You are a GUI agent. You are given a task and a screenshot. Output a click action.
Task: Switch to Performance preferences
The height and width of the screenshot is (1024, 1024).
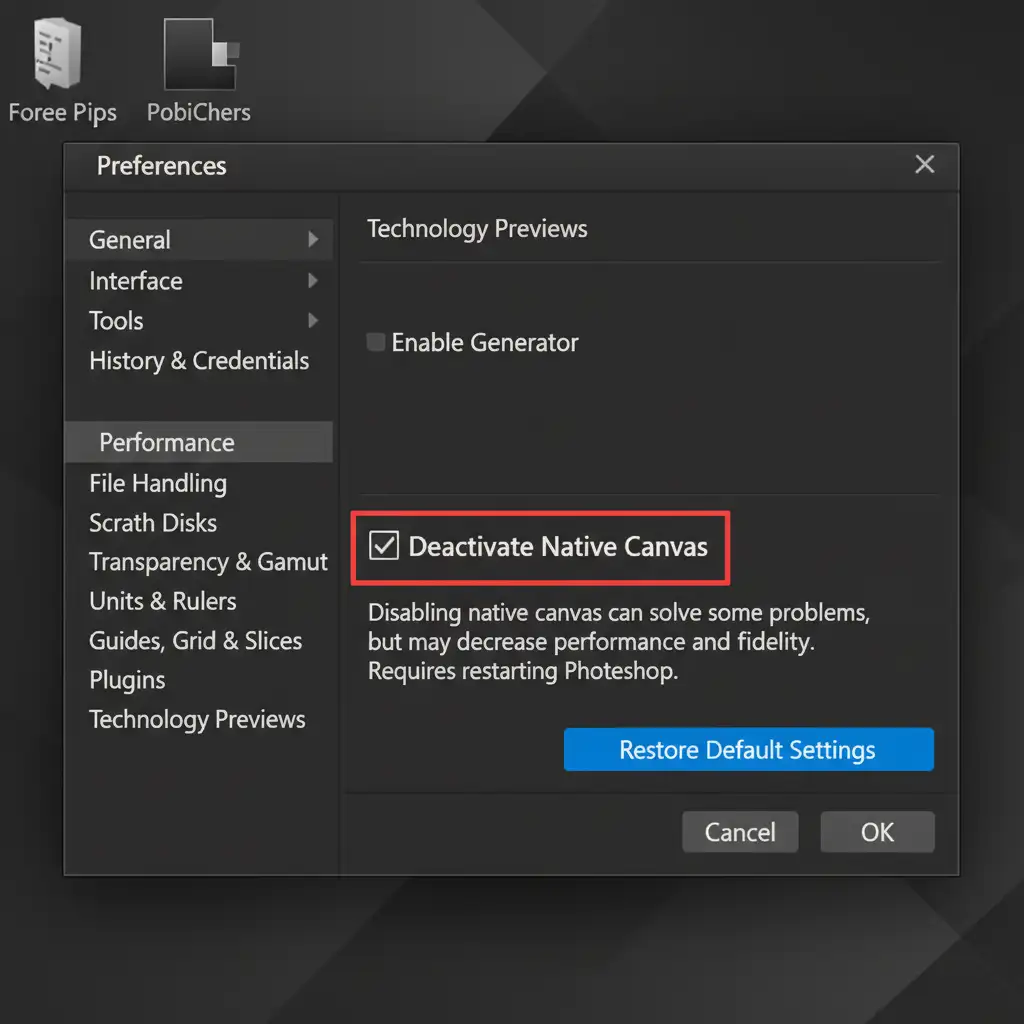(167, 442)
